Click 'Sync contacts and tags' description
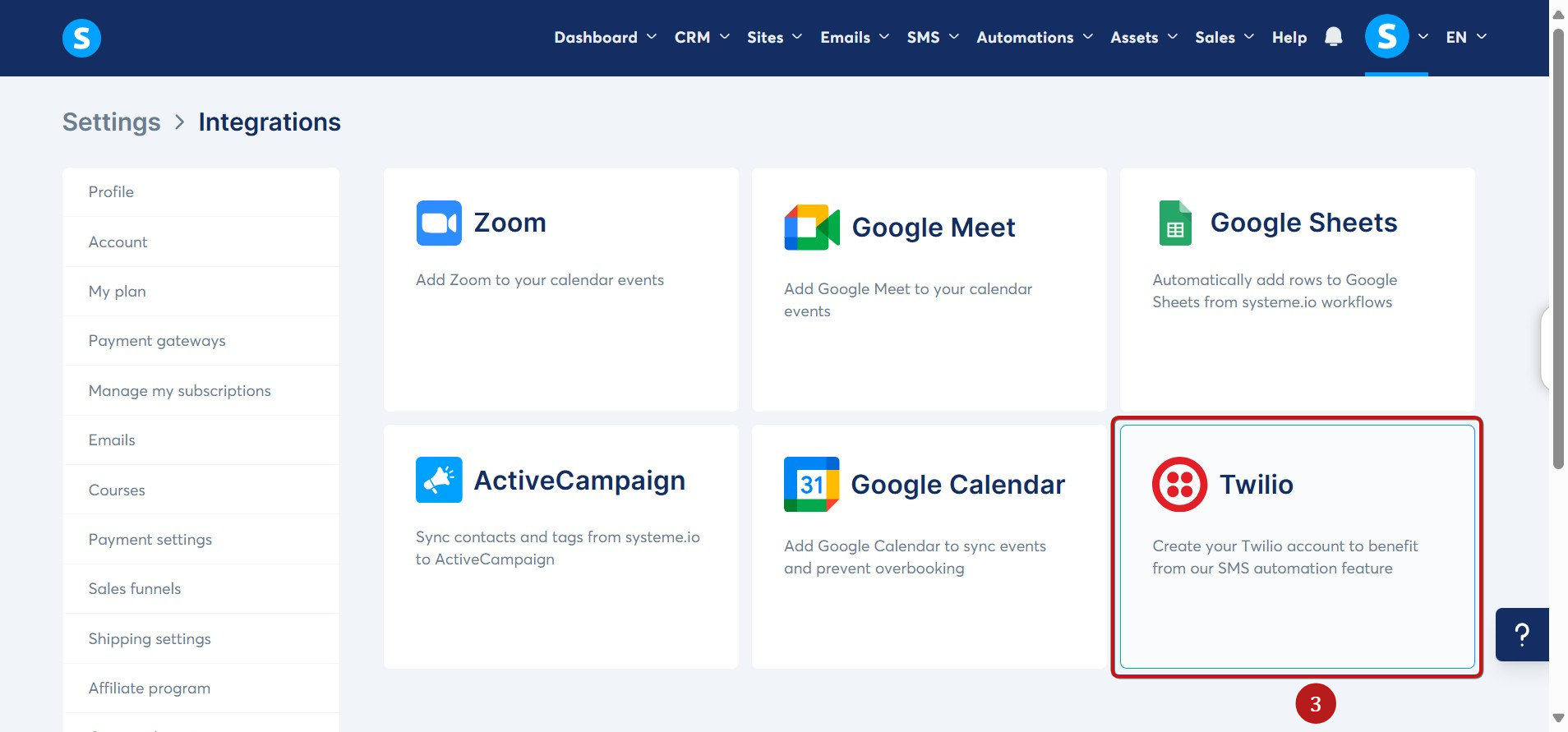1568x732 pixels. coord(557,548)
